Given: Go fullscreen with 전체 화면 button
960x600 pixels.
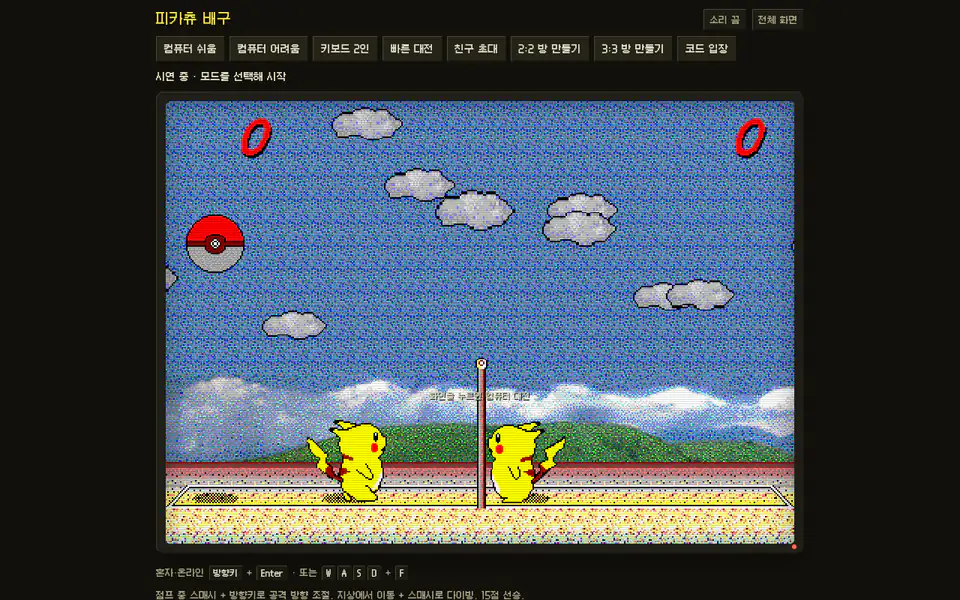Looking at the screenshot, I should 778,20.
